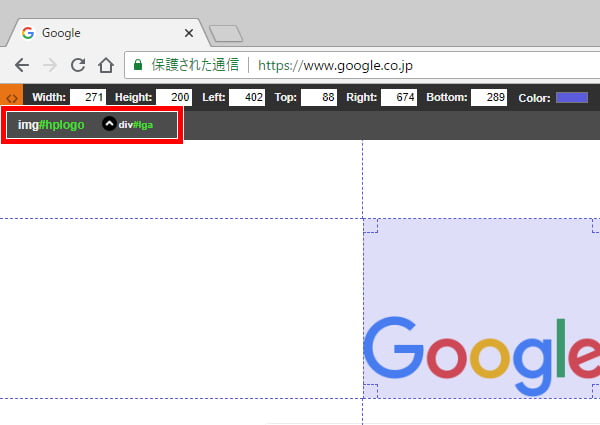Click the Left value field

click(246, 98)
